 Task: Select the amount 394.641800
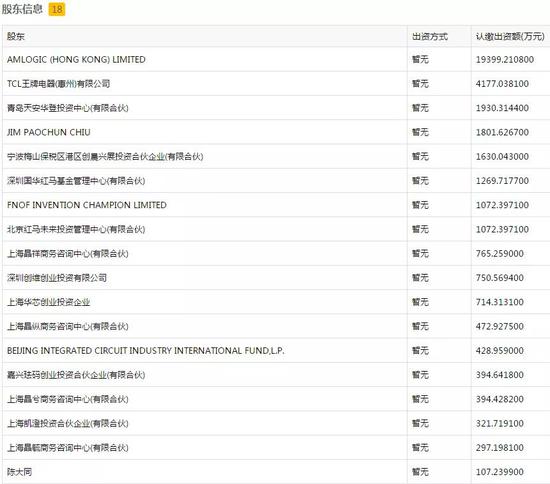[x=499, y=375]
